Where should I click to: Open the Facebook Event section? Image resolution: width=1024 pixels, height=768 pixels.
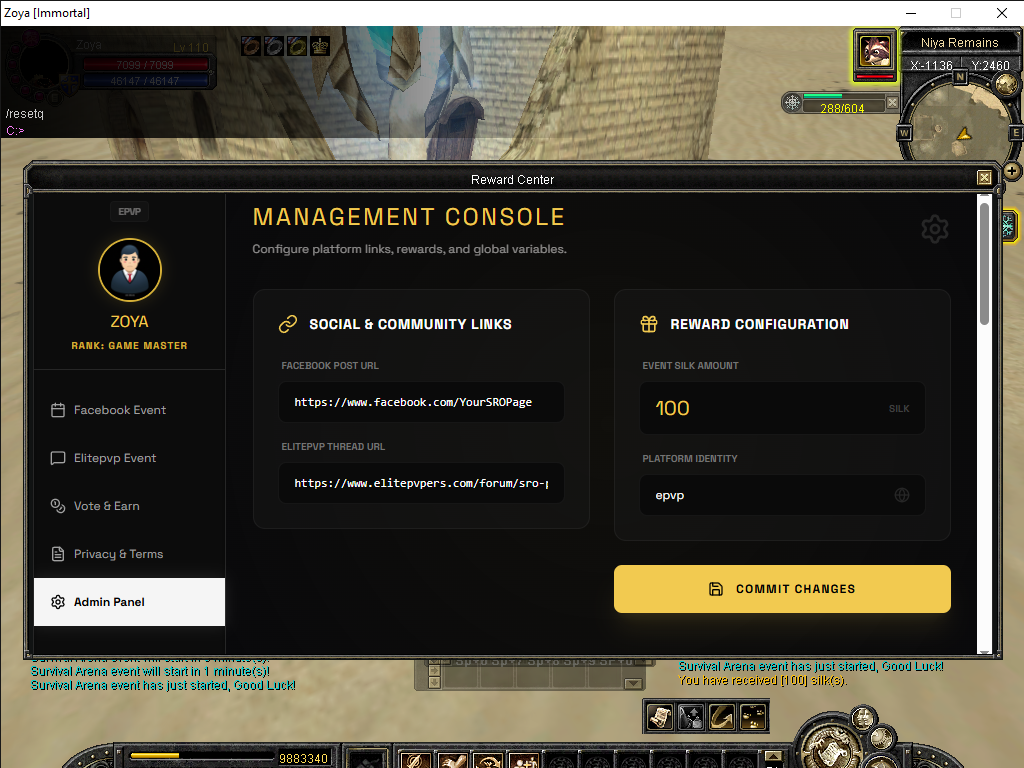[129, 410]
